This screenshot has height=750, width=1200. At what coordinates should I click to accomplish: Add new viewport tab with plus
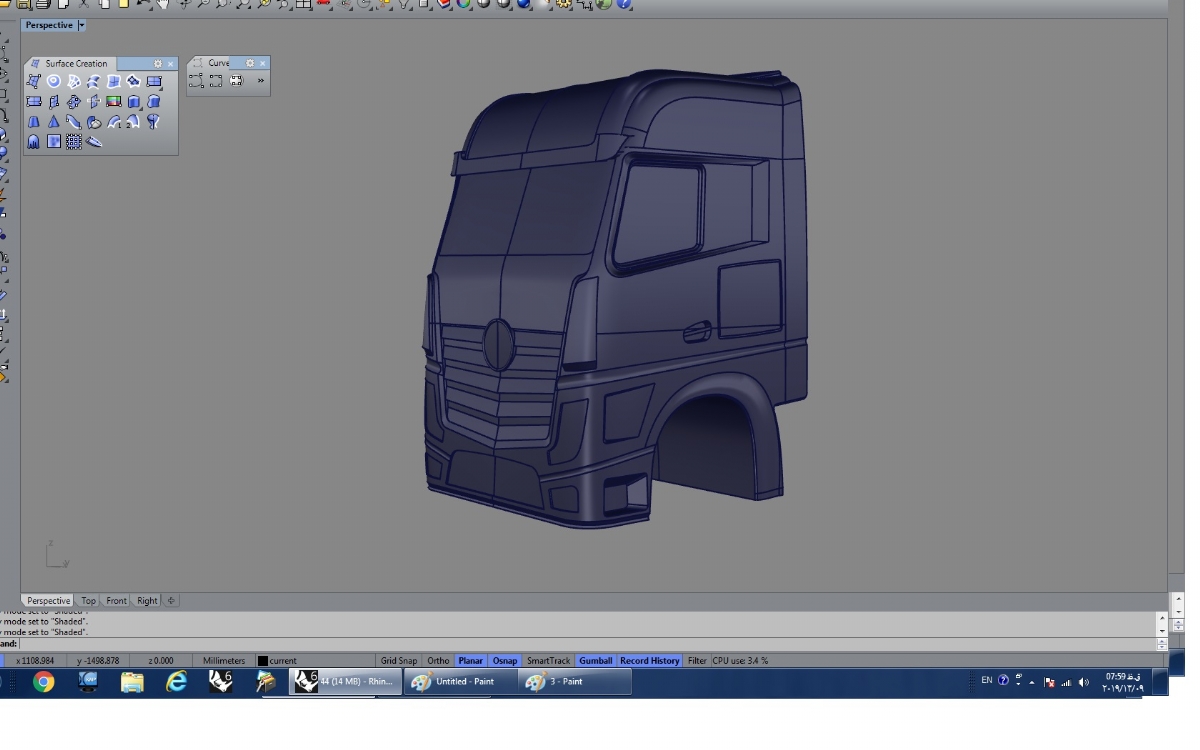click(171, 601)
